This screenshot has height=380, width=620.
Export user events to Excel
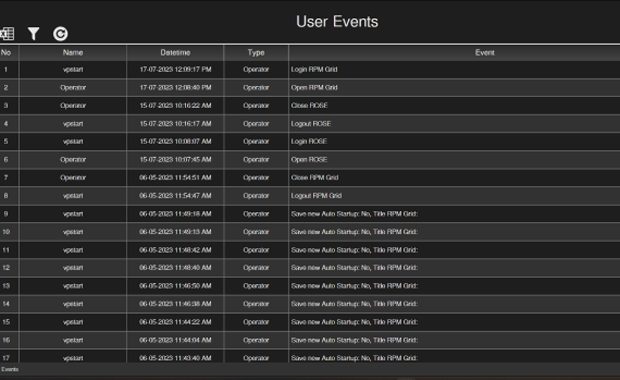pos(7,34)
